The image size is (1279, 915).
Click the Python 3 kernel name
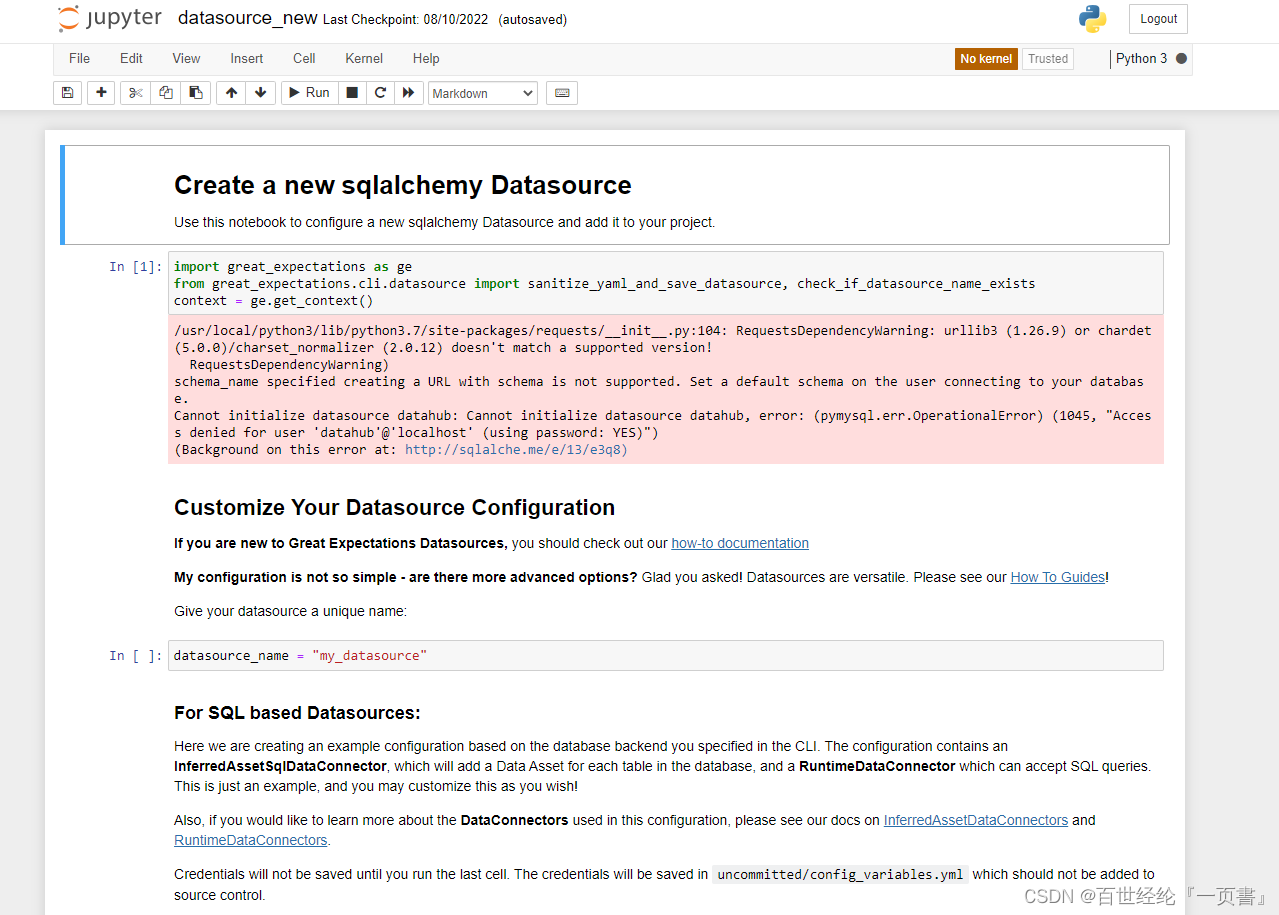pos(1141,59)
